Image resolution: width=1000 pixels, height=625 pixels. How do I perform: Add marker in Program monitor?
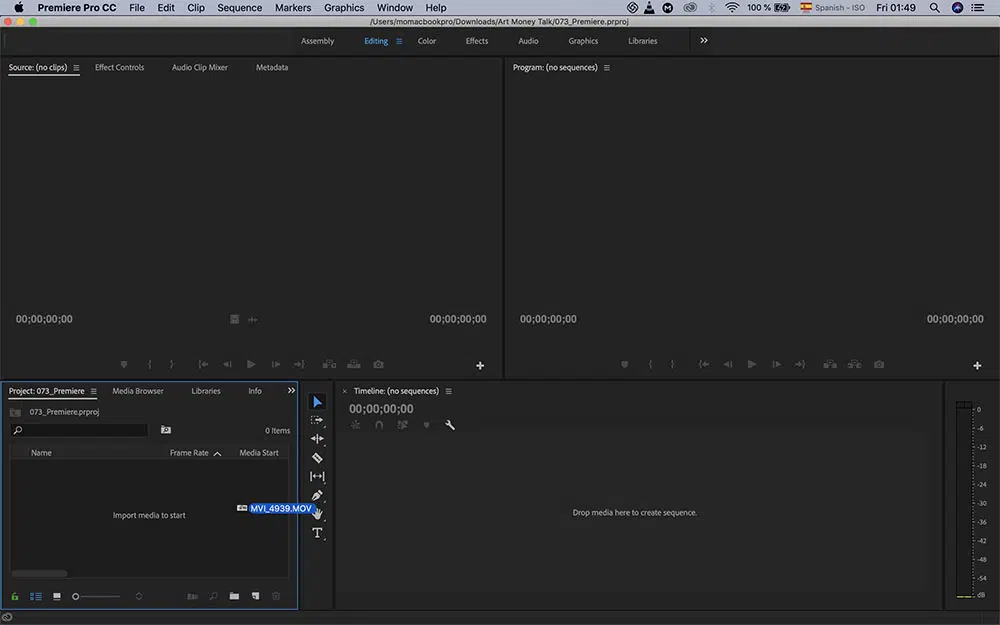pos(624,364)
